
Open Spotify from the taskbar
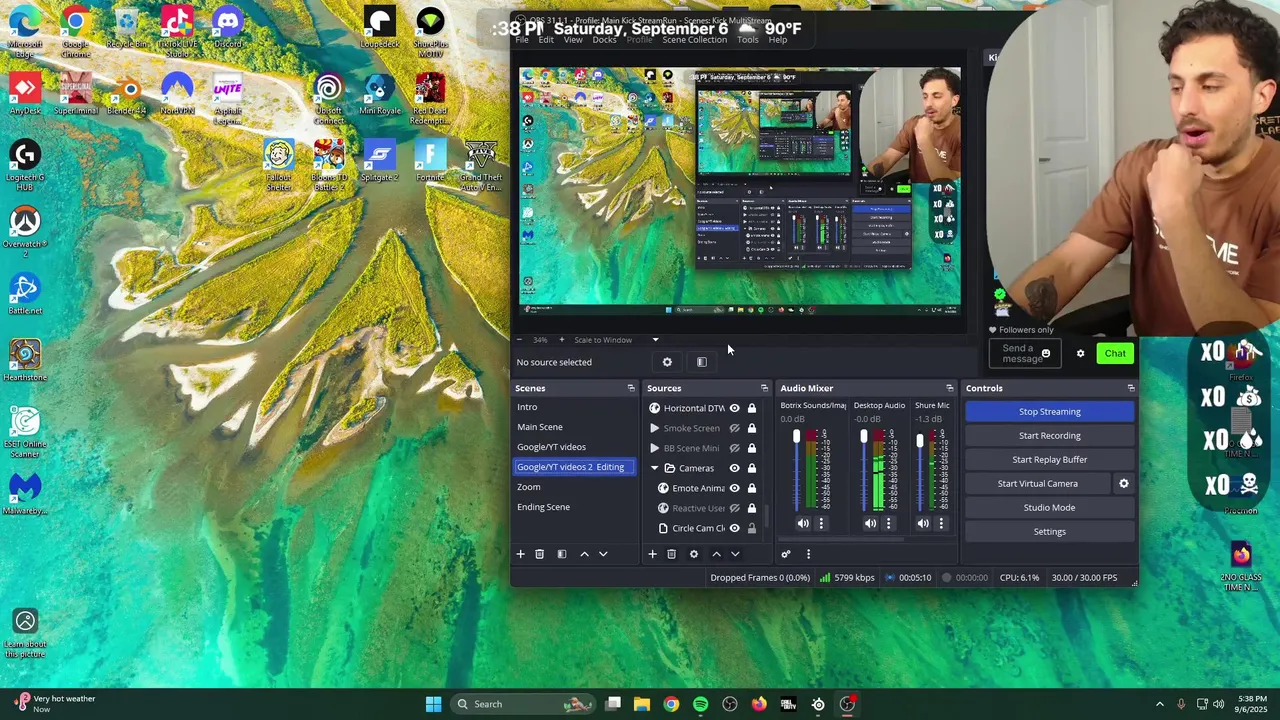700,704
